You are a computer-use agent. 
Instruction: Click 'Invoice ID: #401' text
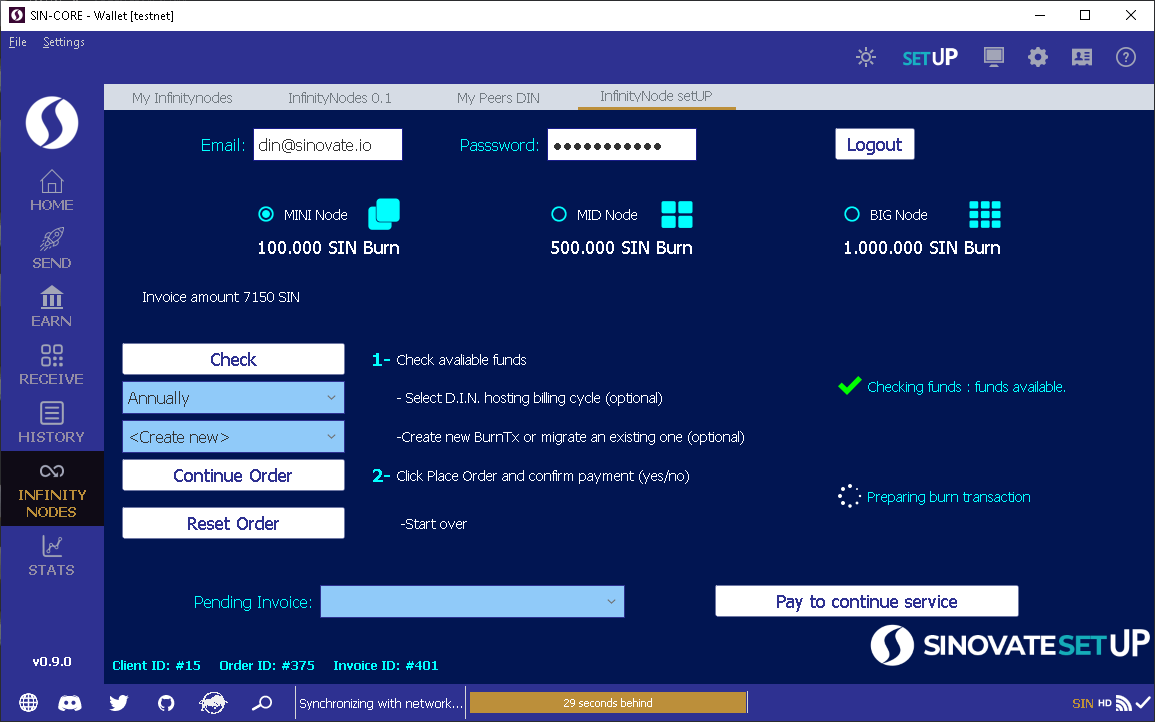(386, 665)
